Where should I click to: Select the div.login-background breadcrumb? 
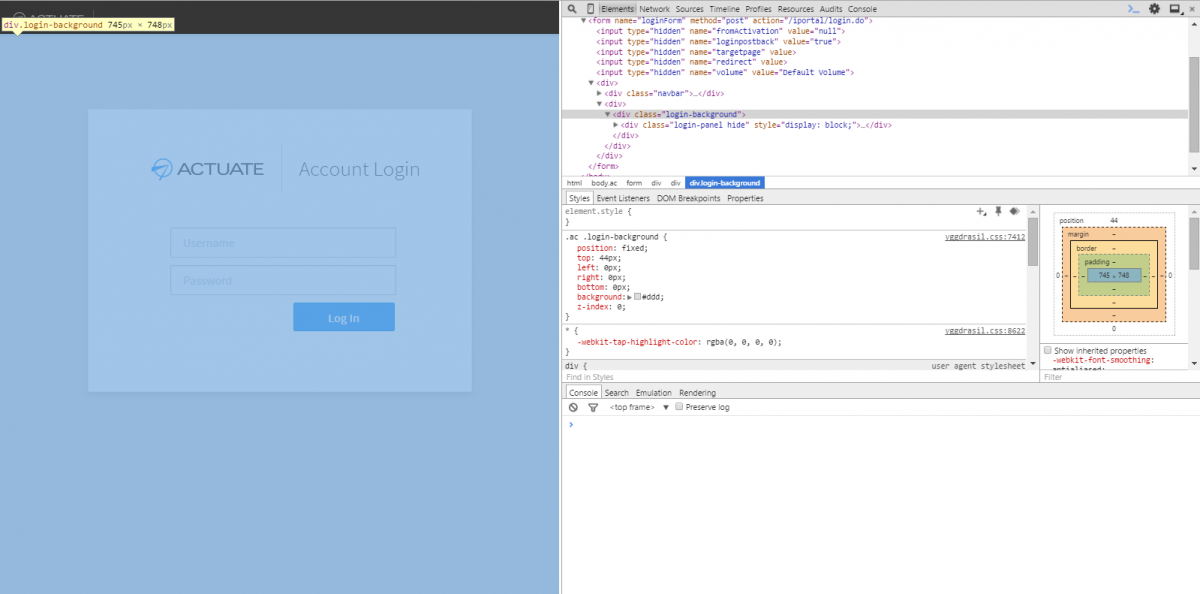[x=725, y=183]
